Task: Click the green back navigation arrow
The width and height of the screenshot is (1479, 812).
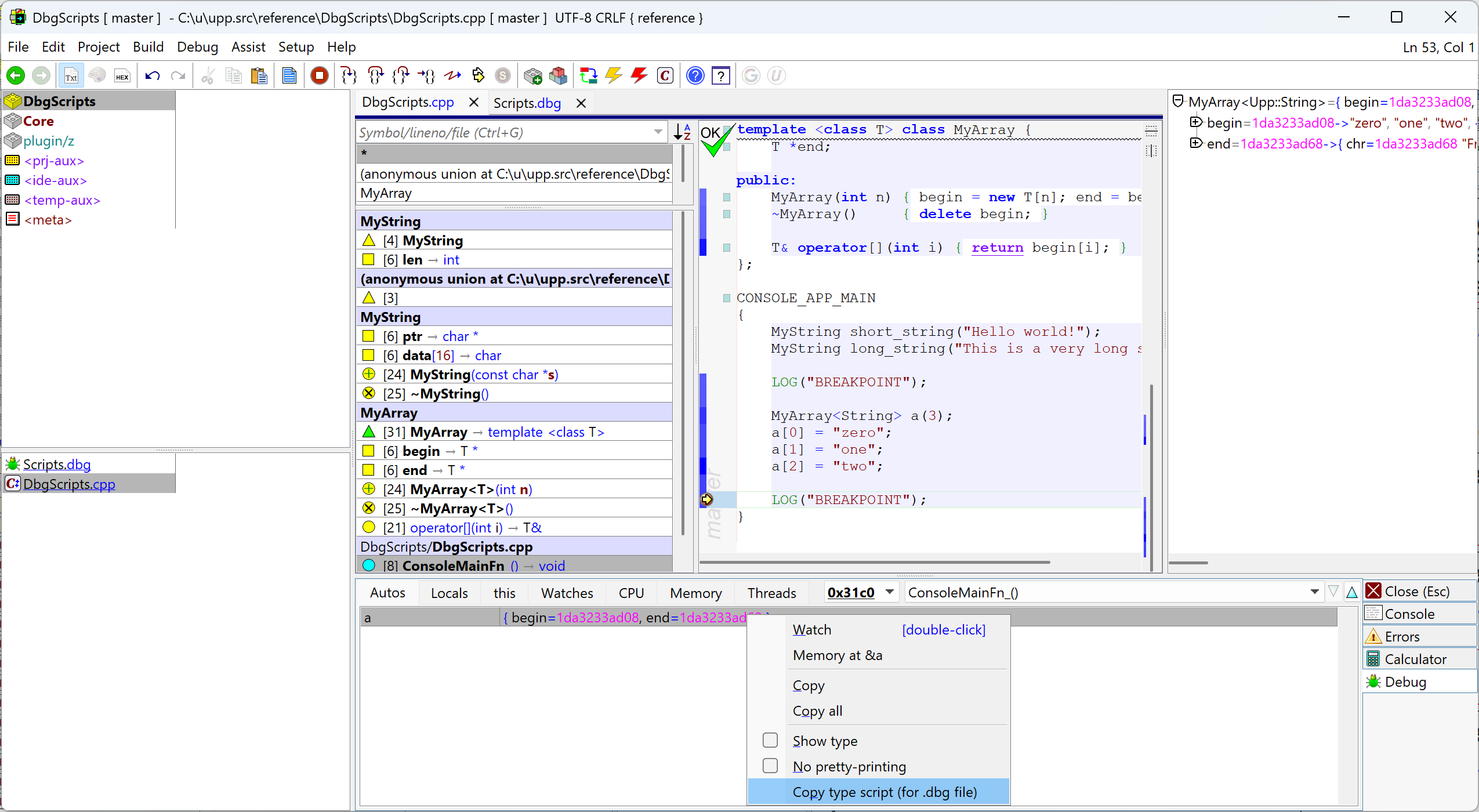Action: (x=16, y=75)
